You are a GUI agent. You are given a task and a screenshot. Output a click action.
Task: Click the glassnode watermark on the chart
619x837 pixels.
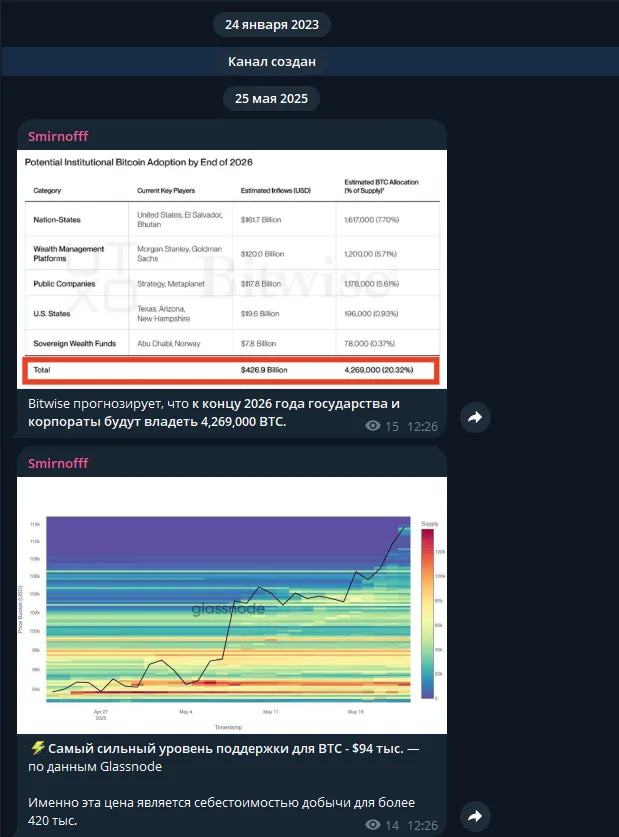228,609
